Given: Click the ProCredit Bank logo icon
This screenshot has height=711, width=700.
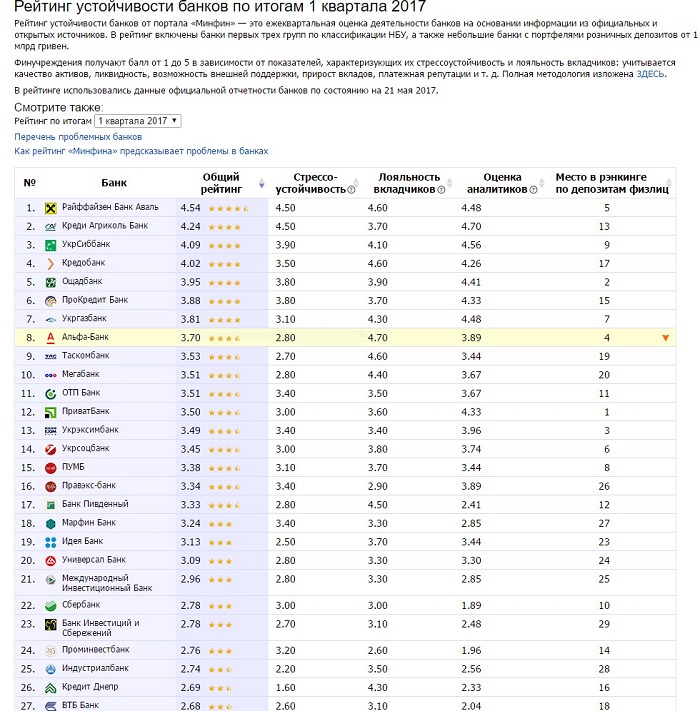Looking at the screenshot, I should (x=50, y=301).
